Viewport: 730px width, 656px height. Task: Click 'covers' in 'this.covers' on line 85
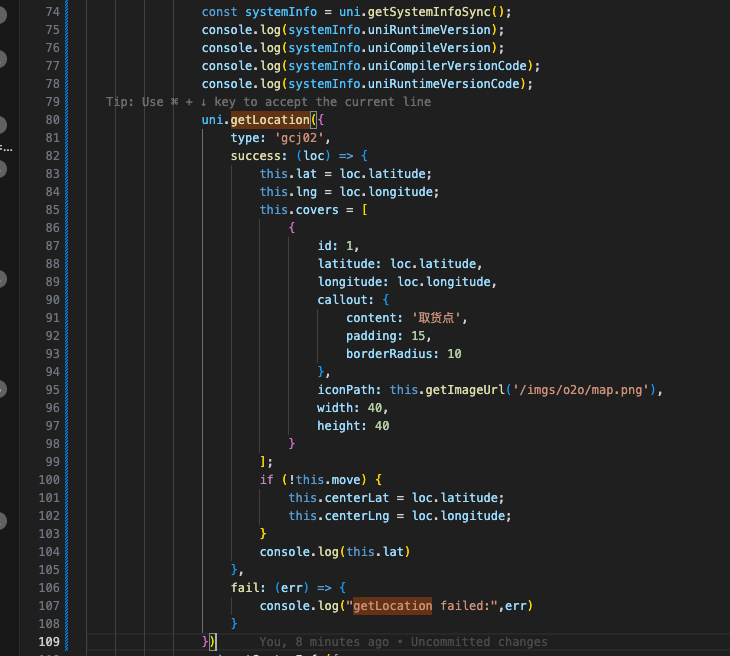317,210
